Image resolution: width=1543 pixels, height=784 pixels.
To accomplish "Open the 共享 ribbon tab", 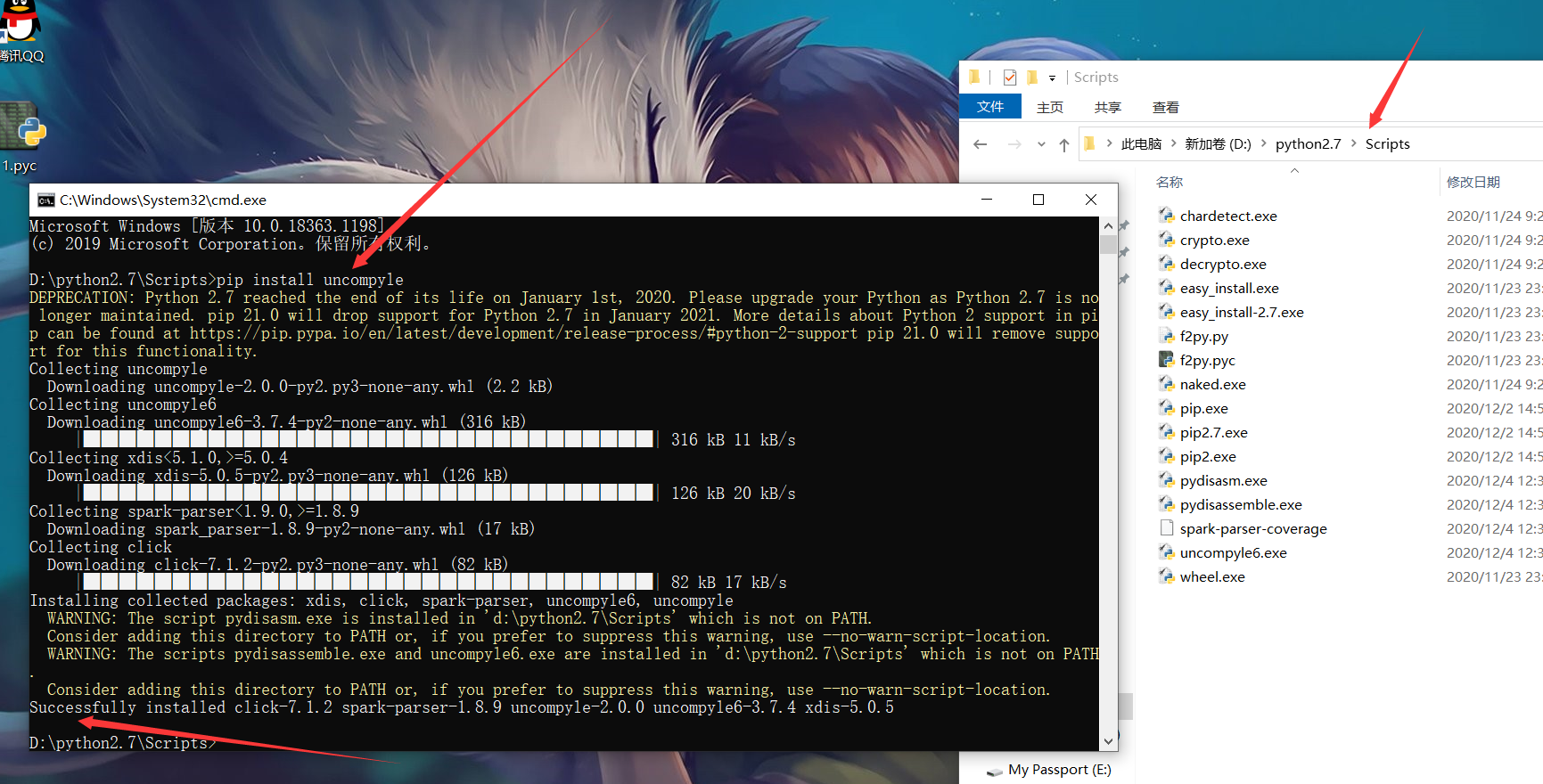I will point(1108,107).
